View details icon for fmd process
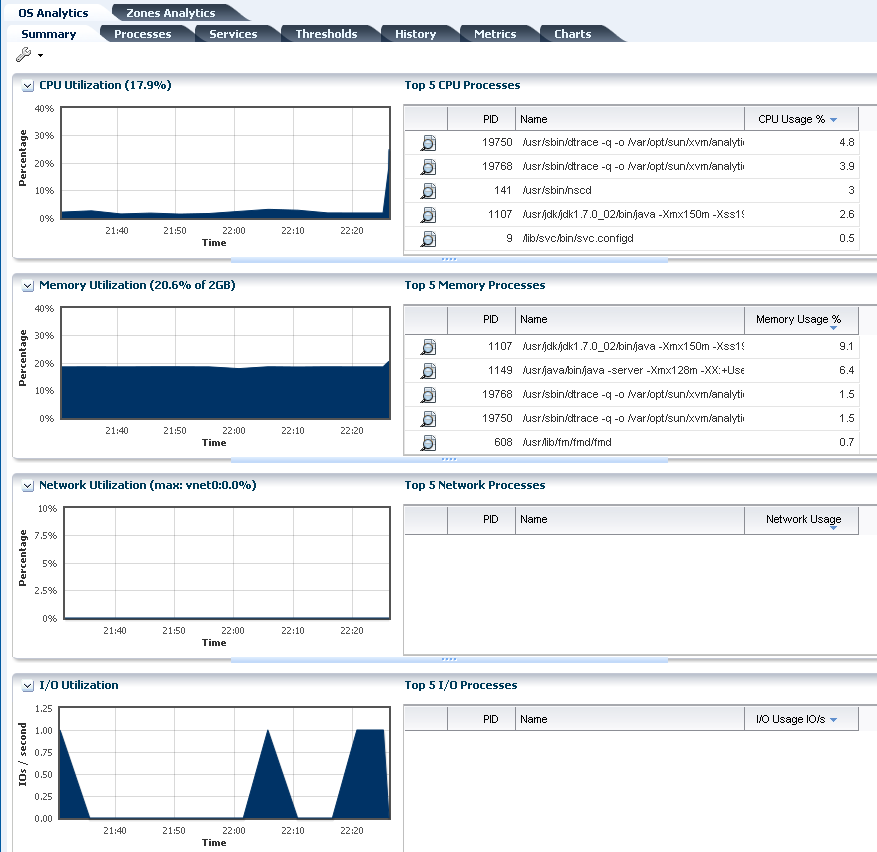This screenshot has height=852, width=877. [x=428, y=444]
